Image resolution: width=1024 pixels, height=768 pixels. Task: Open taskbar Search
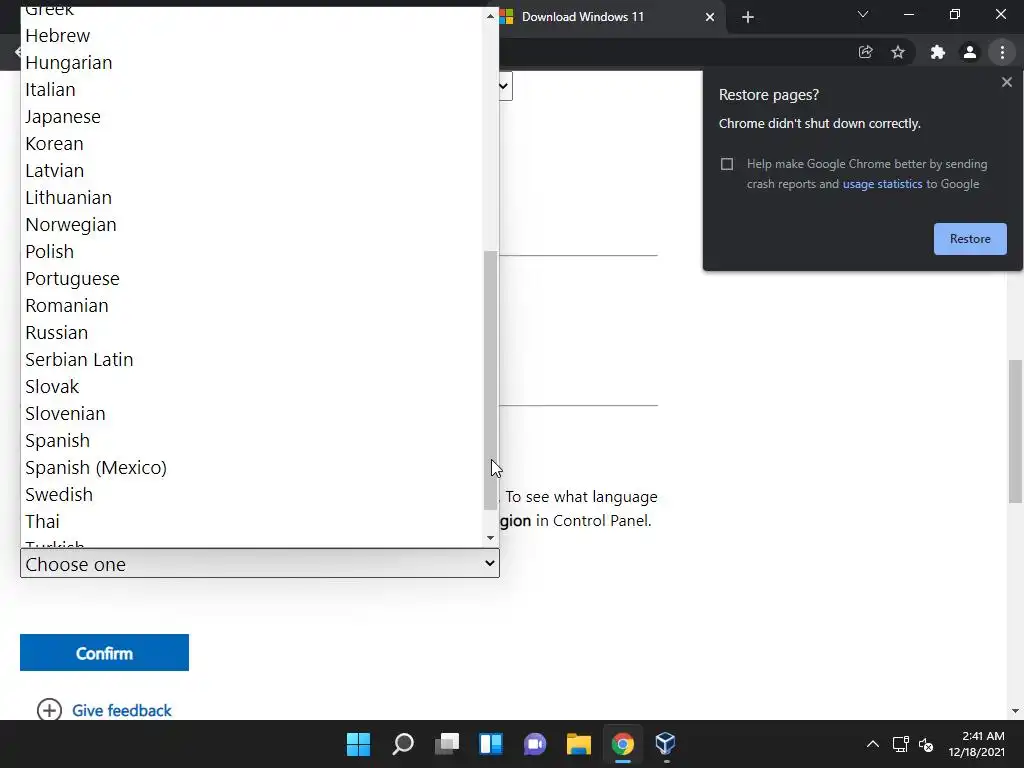coord(402,744)
